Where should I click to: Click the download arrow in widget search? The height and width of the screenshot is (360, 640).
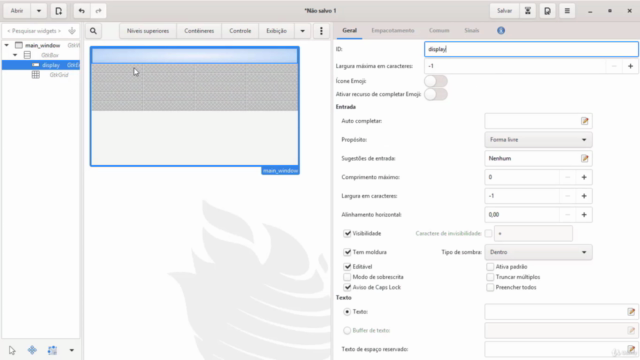(72, 31)
